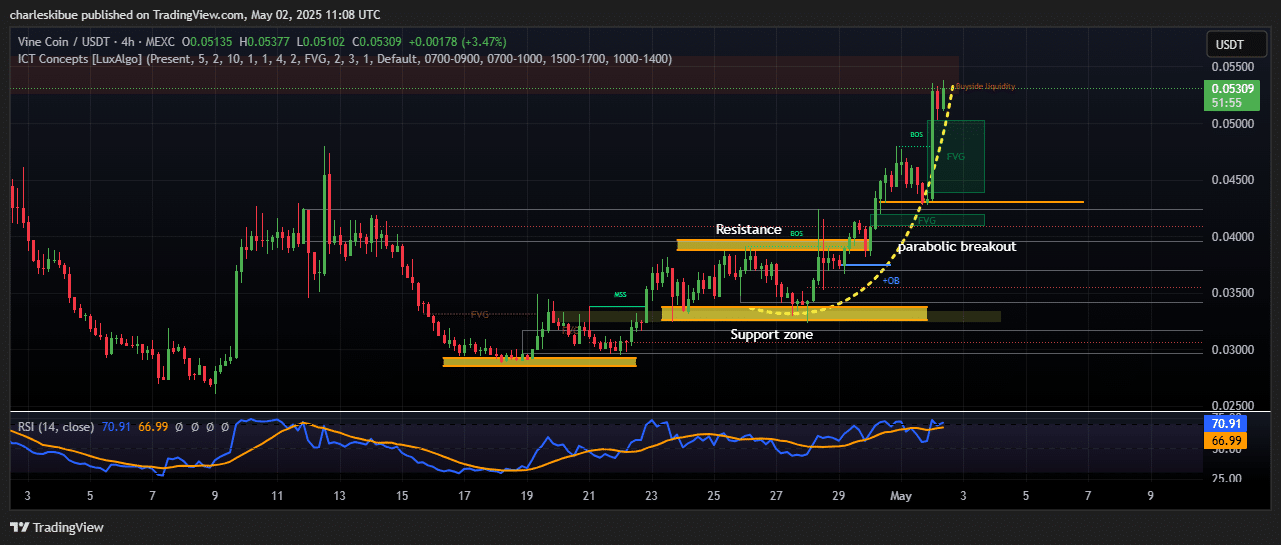This screenshot has width=1281, height=545.
Task: Select the Resistance text annotation
Action: (748, 230)
